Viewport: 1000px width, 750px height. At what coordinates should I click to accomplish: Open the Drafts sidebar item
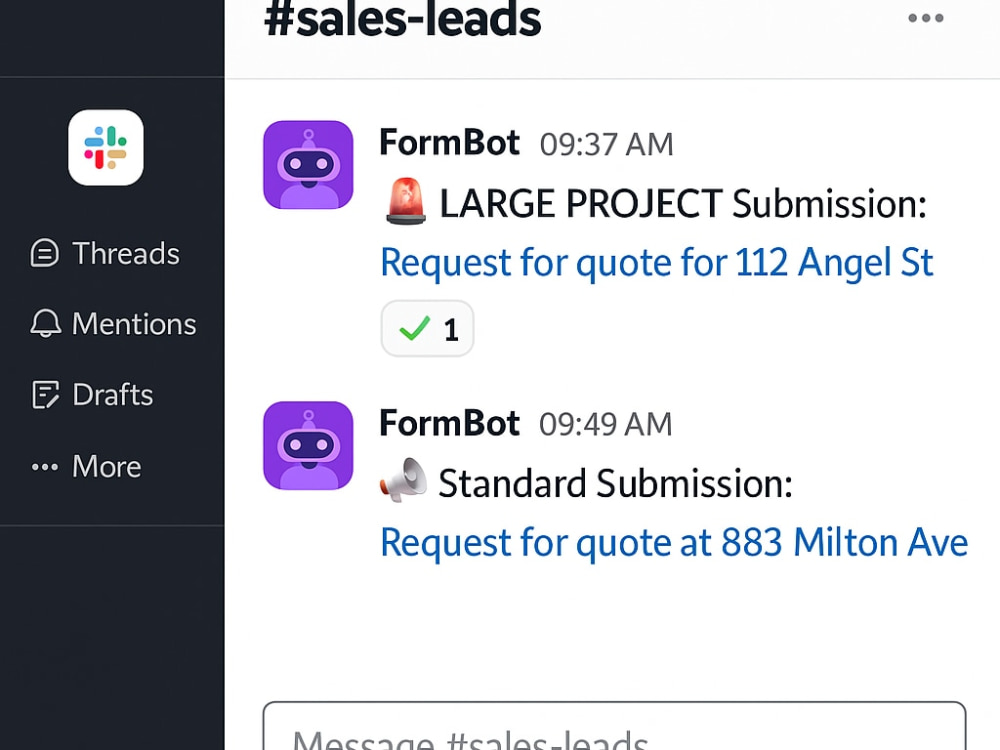point(92,395)
